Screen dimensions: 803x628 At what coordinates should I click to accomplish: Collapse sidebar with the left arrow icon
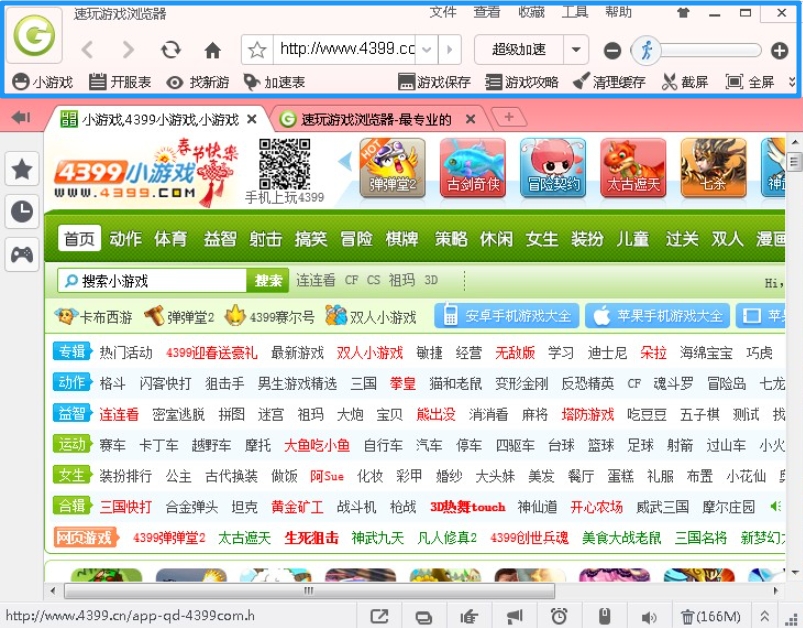pyautogui.click(x=21, y=117)
